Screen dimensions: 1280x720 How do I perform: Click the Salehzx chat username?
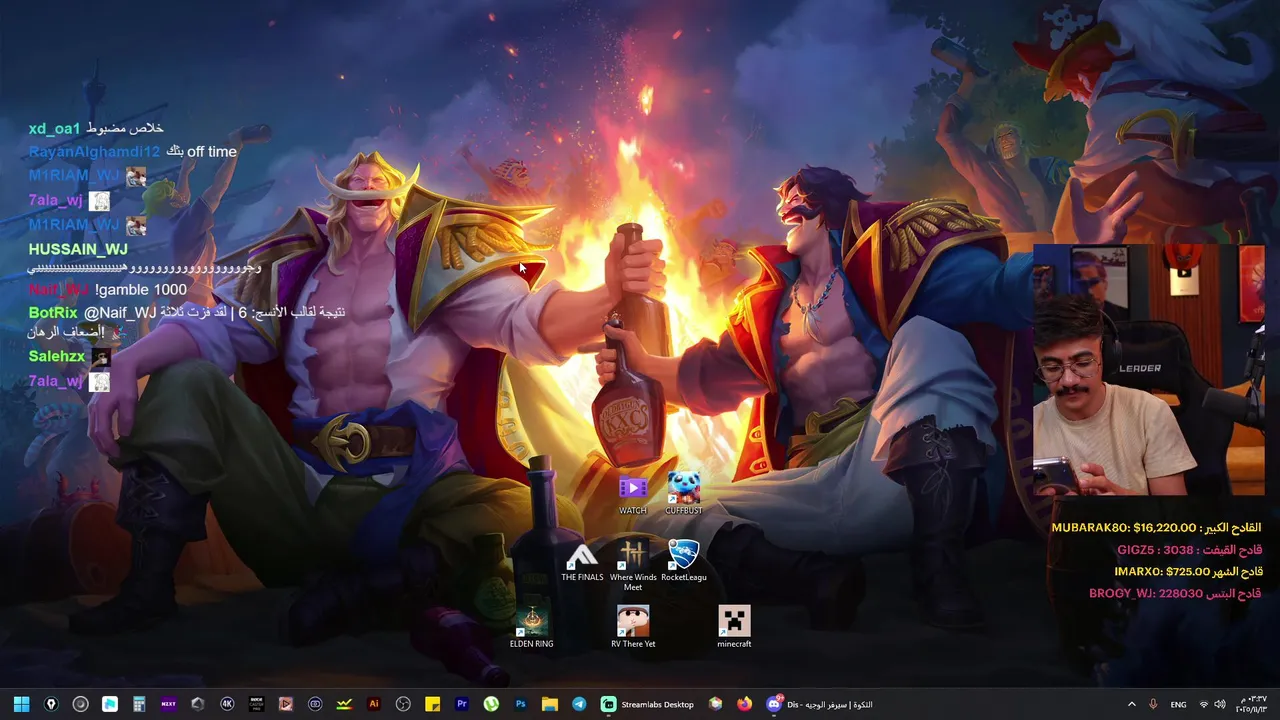pyautogui.click(x=57, y=356)
